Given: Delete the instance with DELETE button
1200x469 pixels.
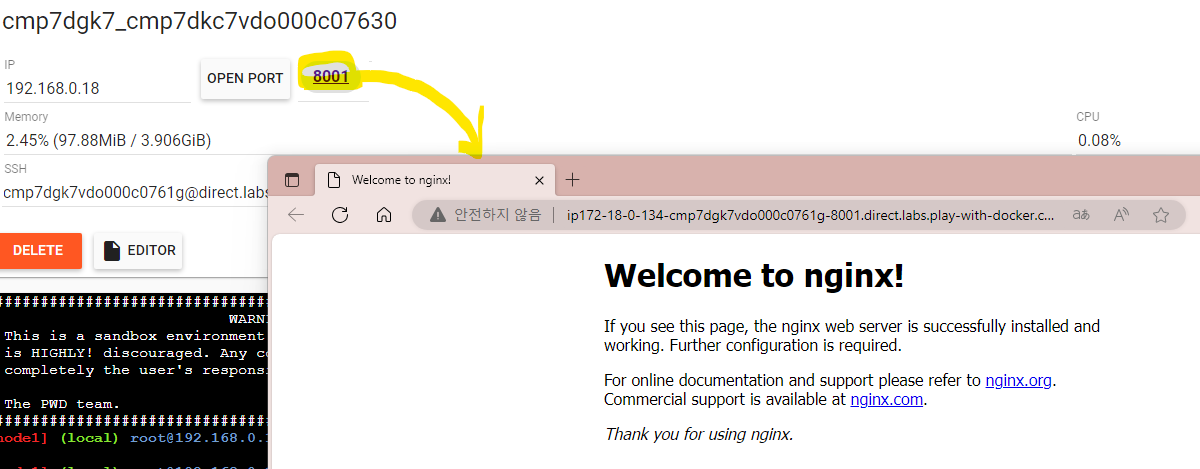Looking at the screenshot, I should coord(38,250).
